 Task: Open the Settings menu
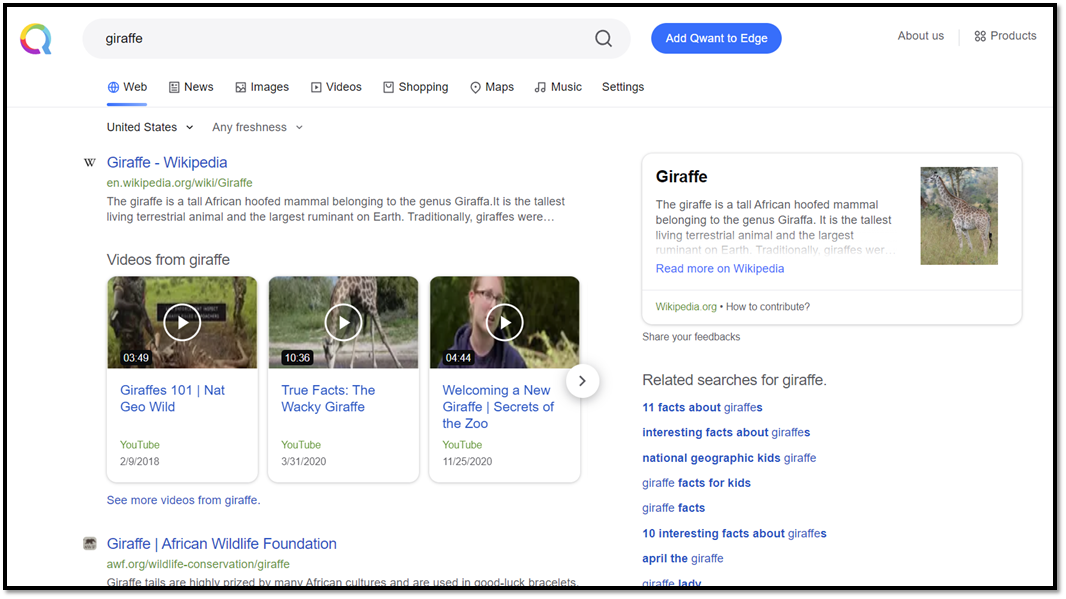[x=623, y=87]
